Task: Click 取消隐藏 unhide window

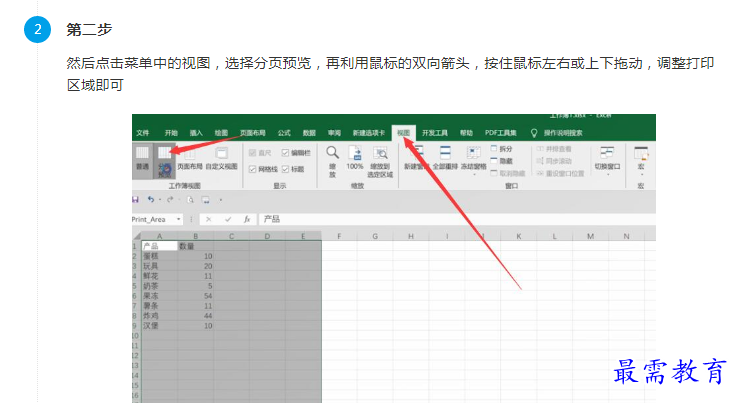Action: click(x=508, y=173)
